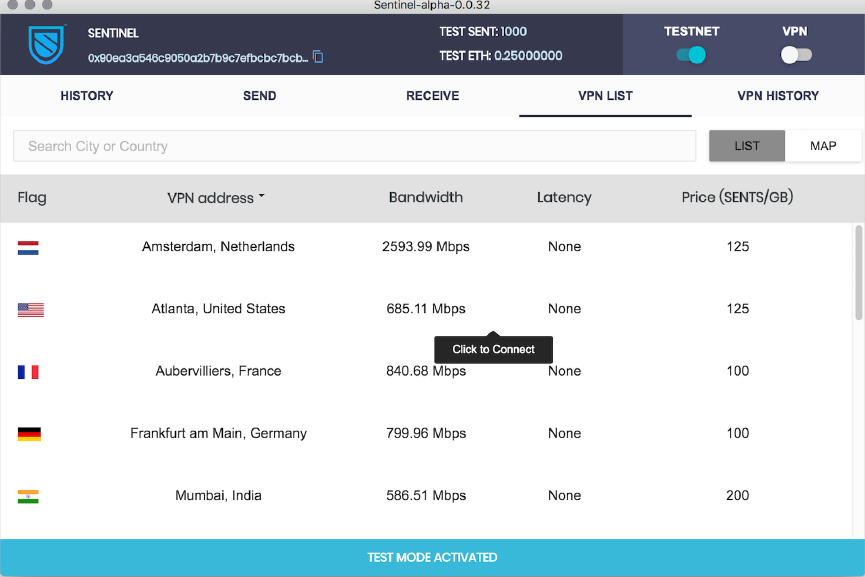Click the India flag icon
Image resolution: width=865 pixels, height=577 pixels.
coord(28,496)
